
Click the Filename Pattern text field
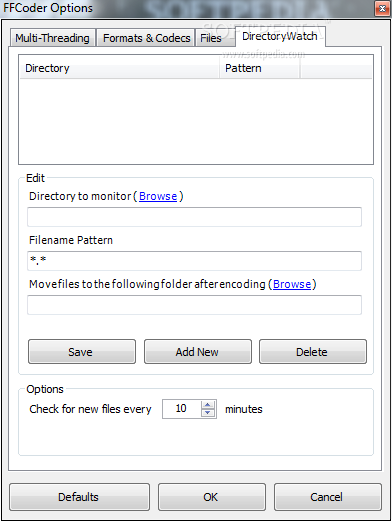click(194, 261)
